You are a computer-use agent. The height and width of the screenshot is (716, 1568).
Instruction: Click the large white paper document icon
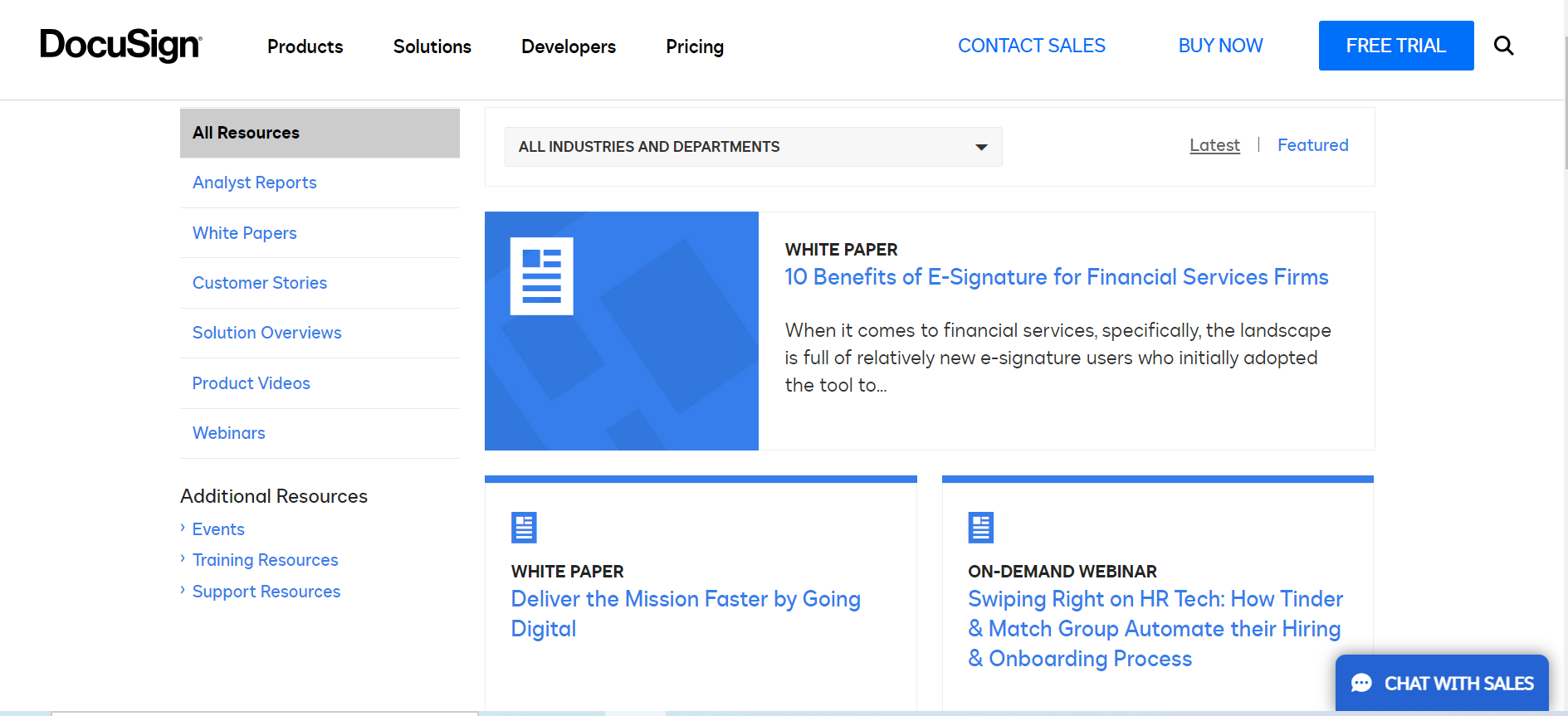[x=541, y=276]
